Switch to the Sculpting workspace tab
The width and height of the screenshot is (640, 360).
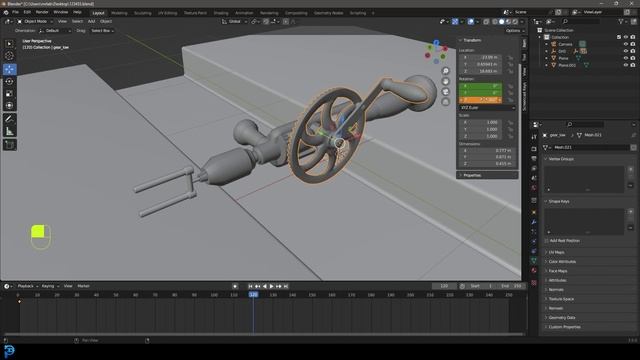(142, 13)
